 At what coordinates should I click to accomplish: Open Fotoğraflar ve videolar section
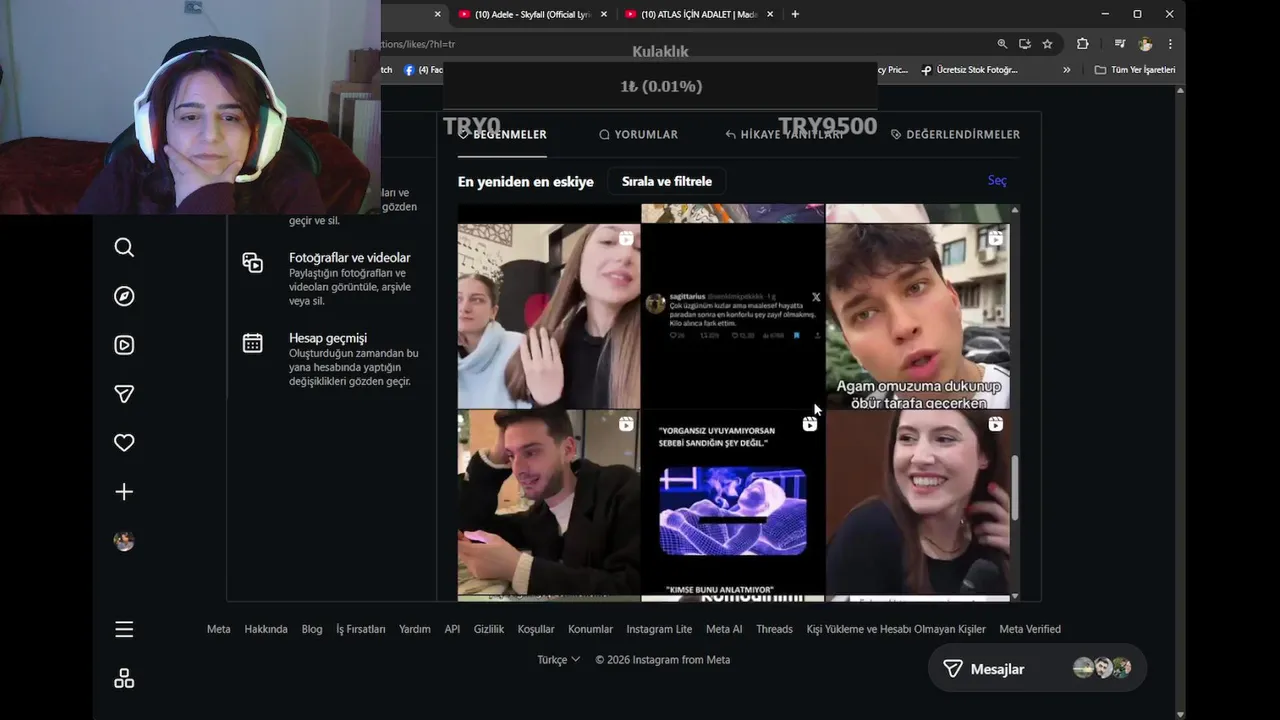pyautogui.click(x=330, y=278)
